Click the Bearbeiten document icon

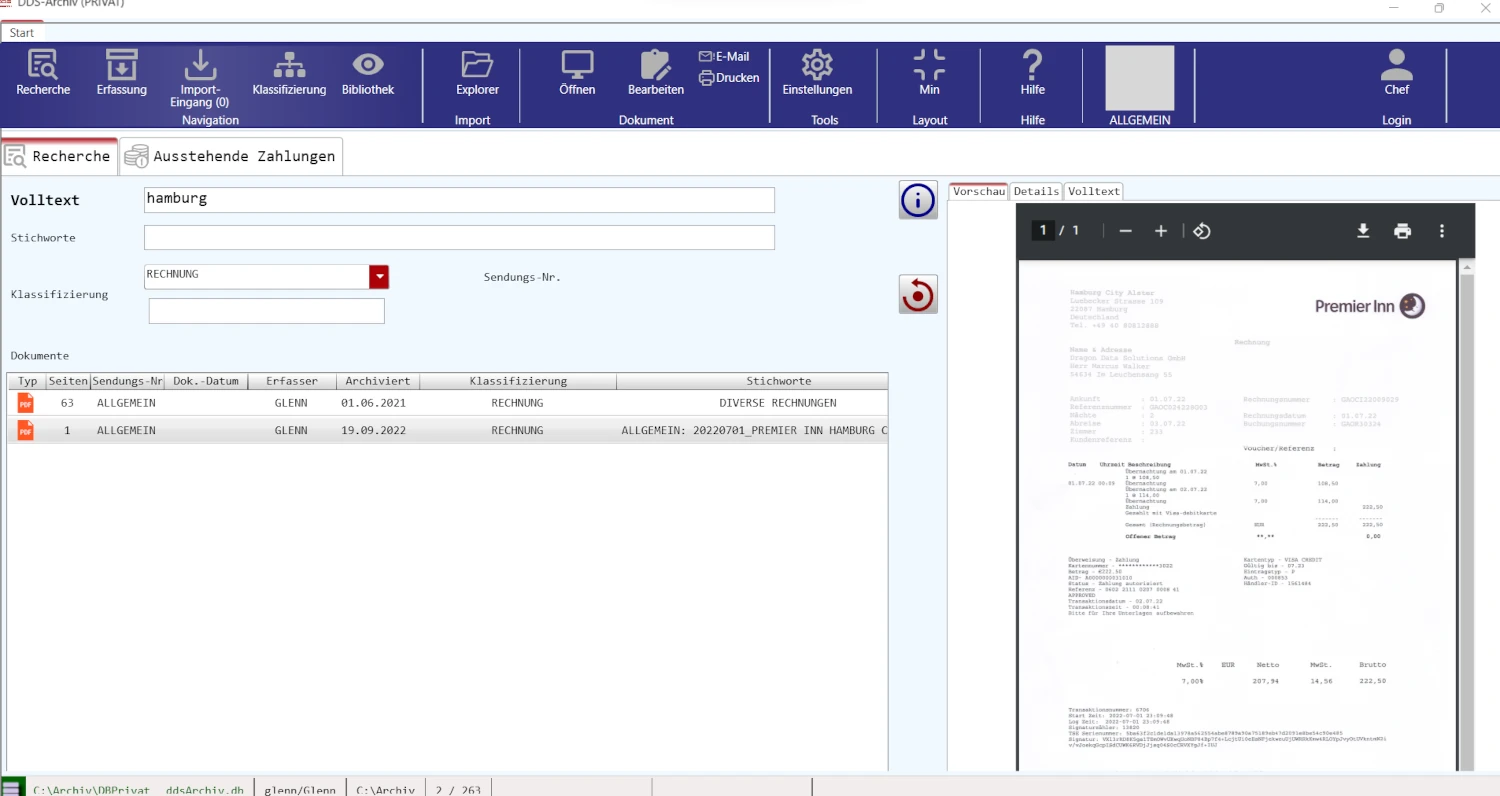pos(656,73)
